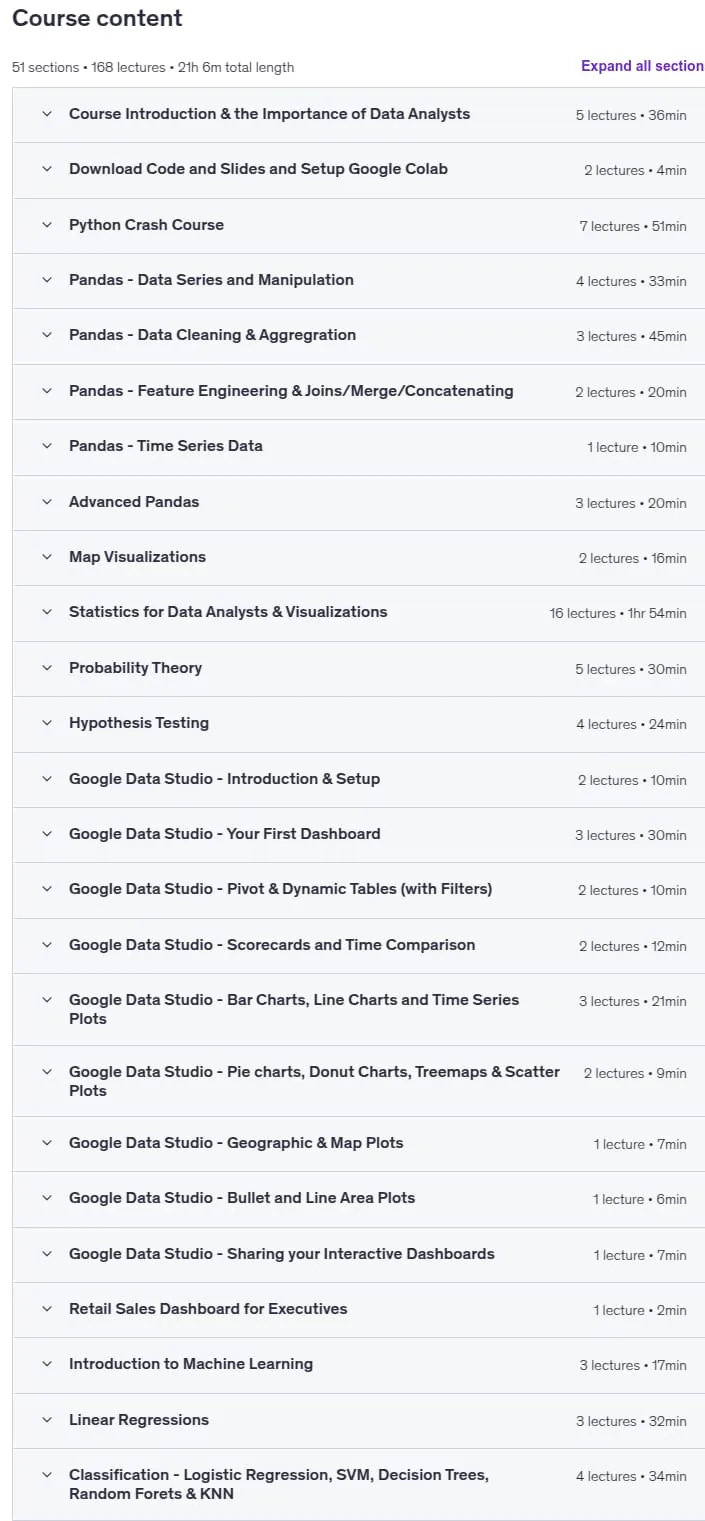Click the Introduction to Machine Learning chevron
Screen dimensions: 705x1521
[46, 1364]
